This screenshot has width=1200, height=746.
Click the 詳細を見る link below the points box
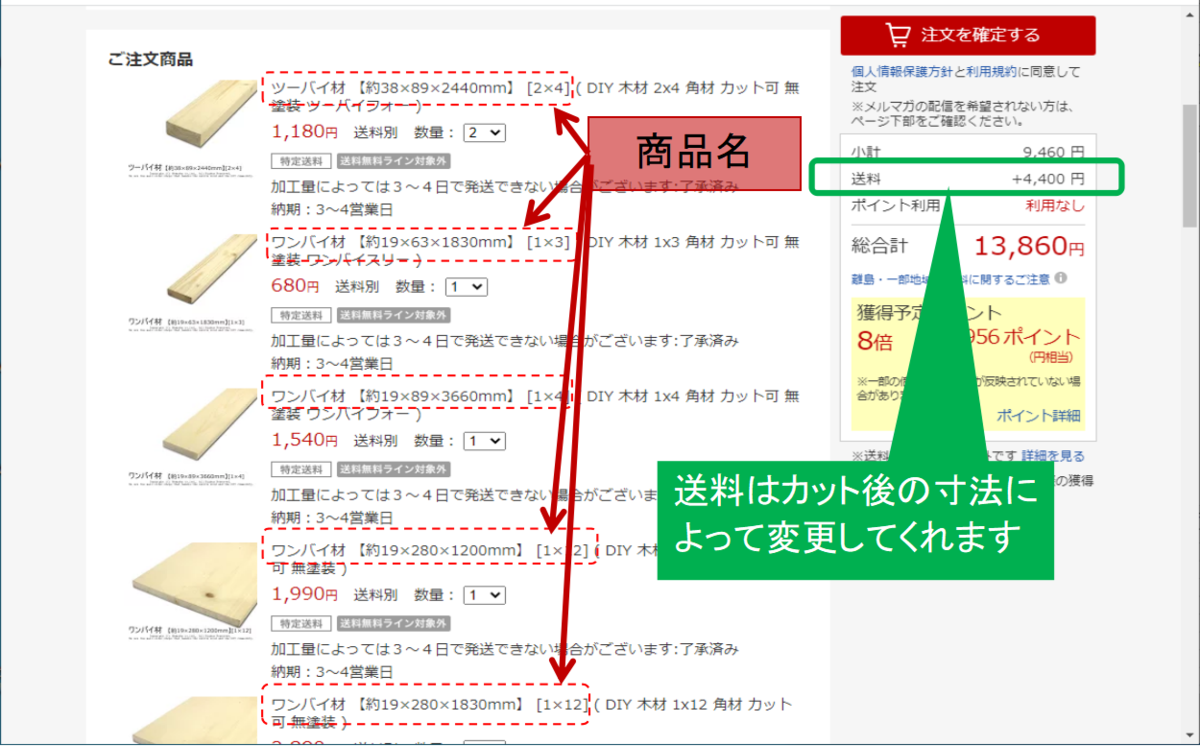point(1053,456)
